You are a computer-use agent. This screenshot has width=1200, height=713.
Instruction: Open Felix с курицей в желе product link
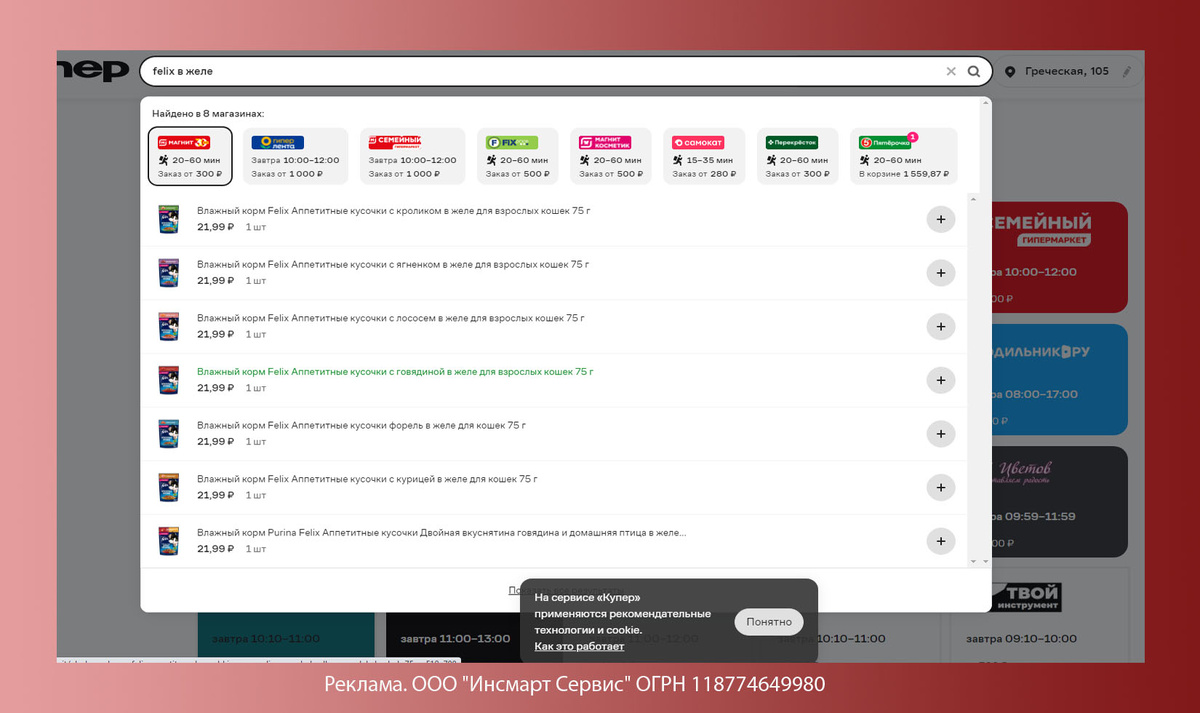(x=367, y=479)
